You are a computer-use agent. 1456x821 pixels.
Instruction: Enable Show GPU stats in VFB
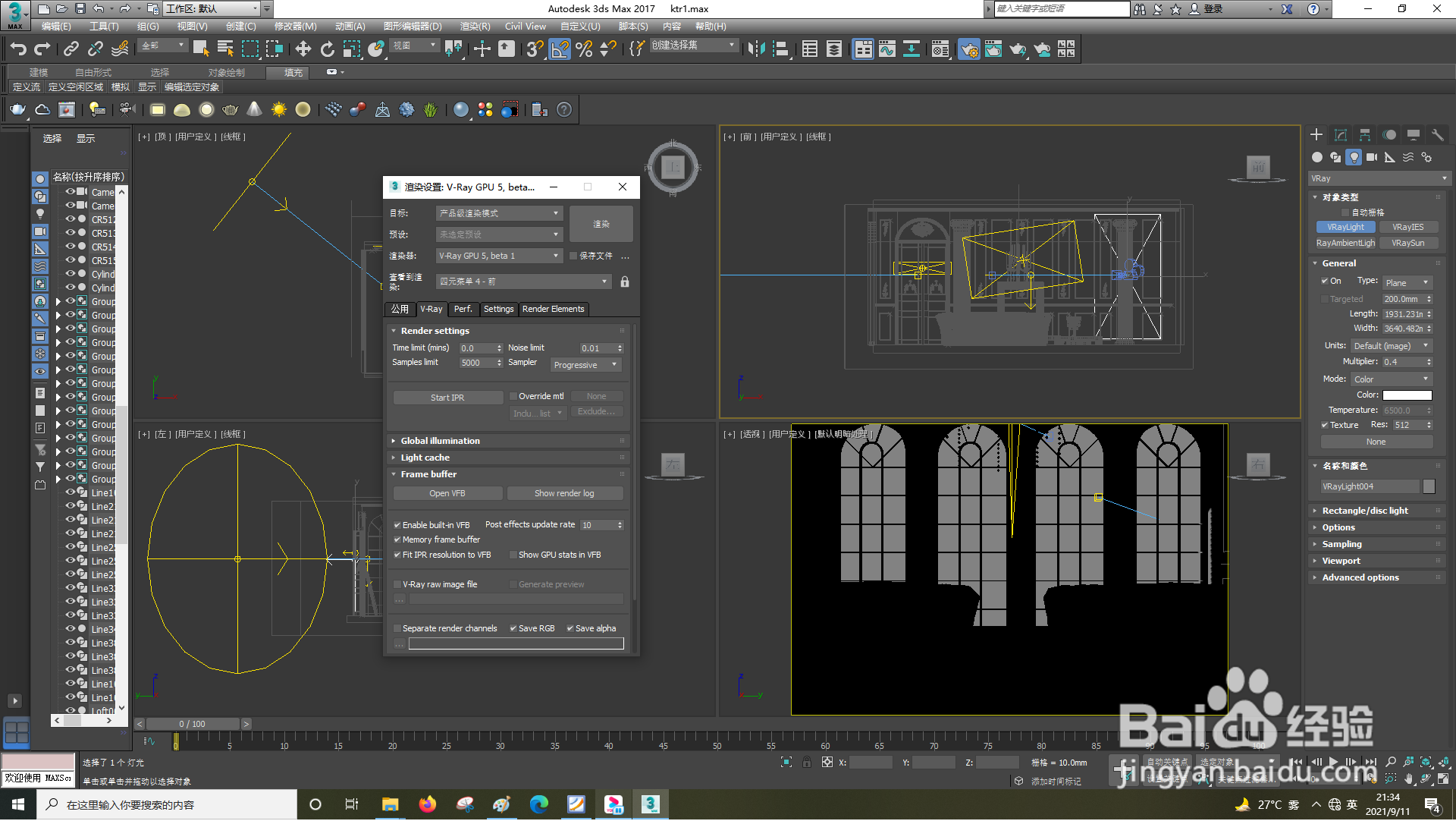pos(513,555)
